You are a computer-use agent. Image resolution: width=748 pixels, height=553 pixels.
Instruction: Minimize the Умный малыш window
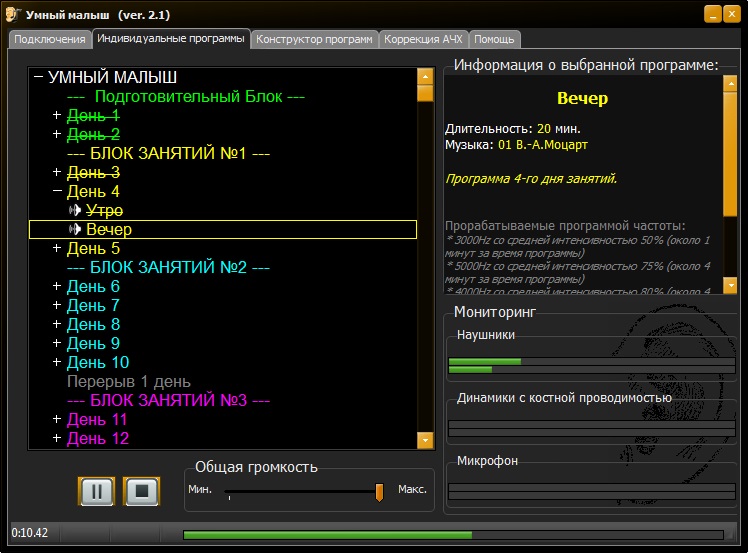[713, 14]
